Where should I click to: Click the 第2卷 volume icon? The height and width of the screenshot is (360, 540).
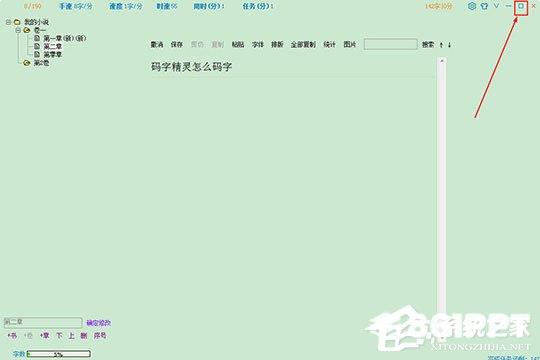coord(27,63)
